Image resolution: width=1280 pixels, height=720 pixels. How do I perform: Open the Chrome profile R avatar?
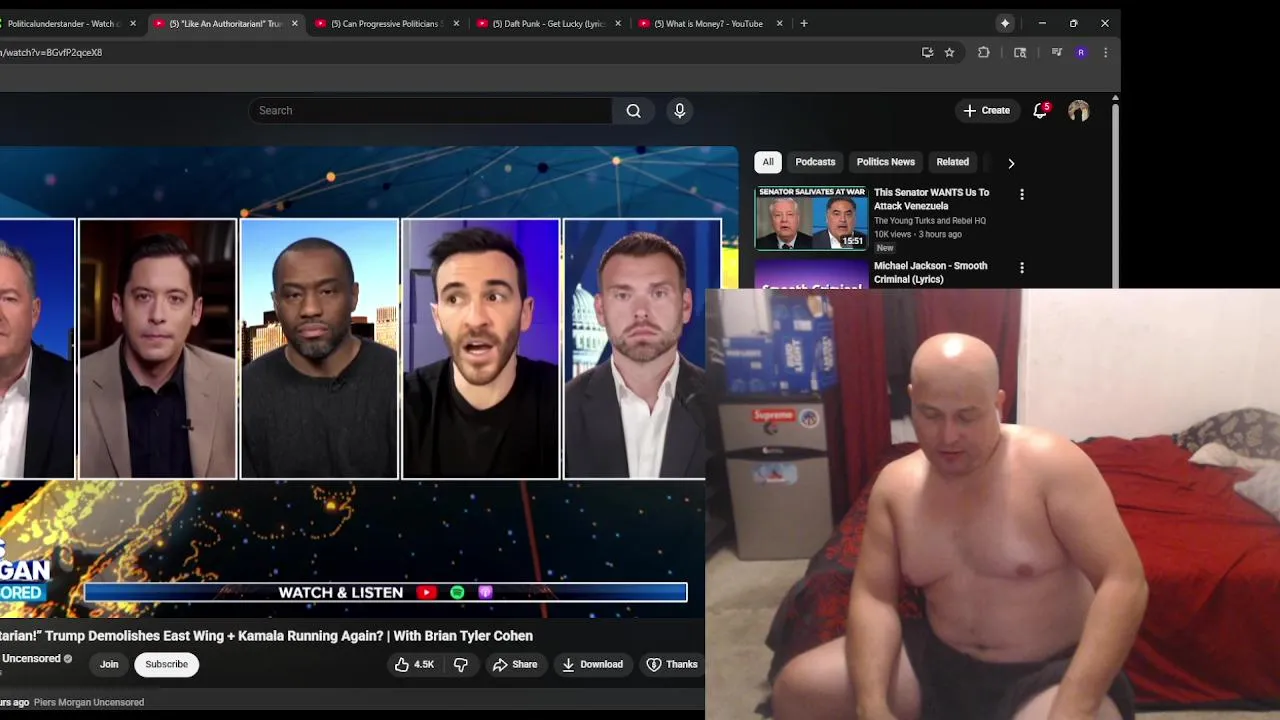coord(1081,52)
